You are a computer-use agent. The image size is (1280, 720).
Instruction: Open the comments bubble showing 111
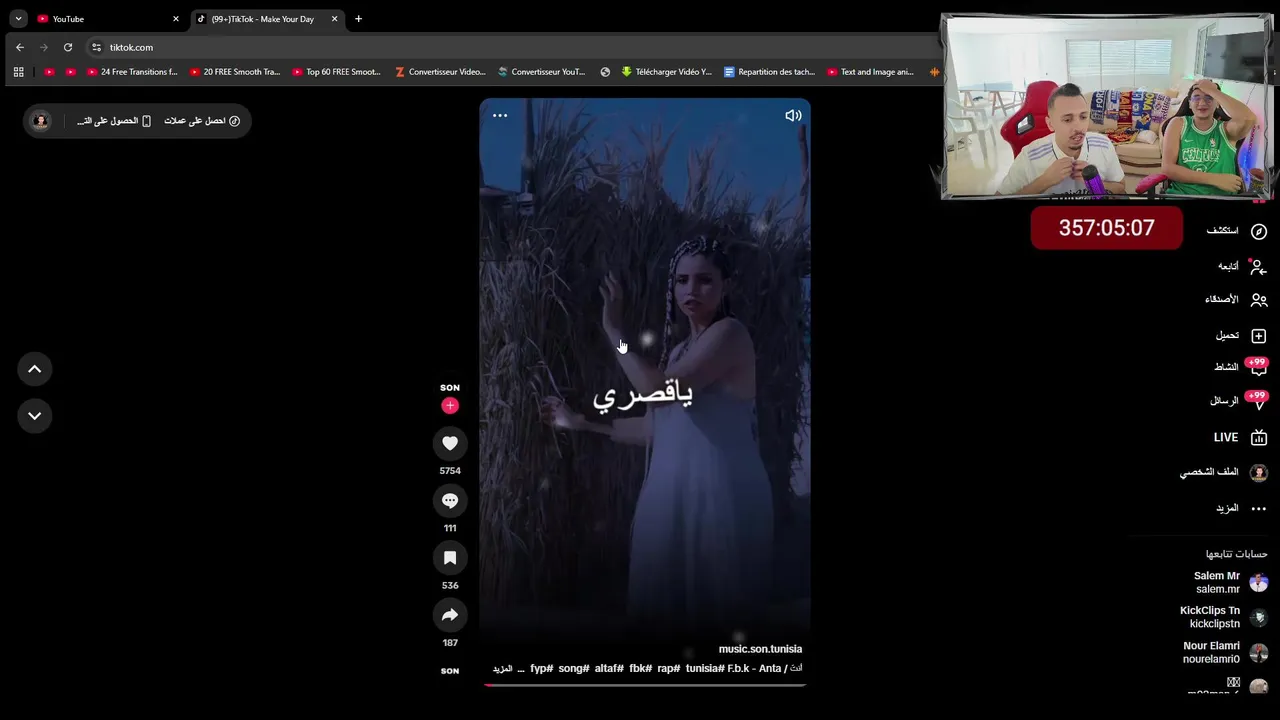(x=450, y=500)
